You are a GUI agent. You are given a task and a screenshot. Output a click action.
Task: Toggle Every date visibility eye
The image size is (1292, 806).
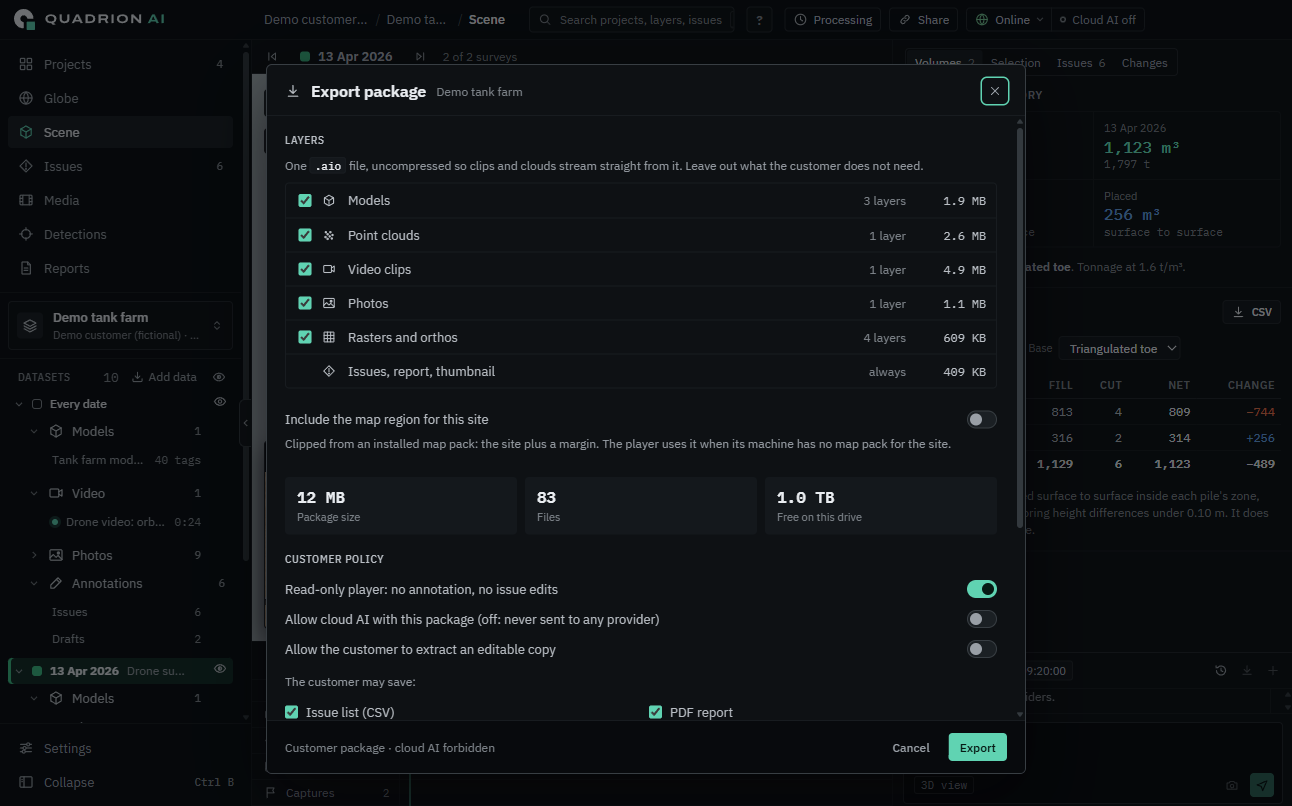coord(220,402)
